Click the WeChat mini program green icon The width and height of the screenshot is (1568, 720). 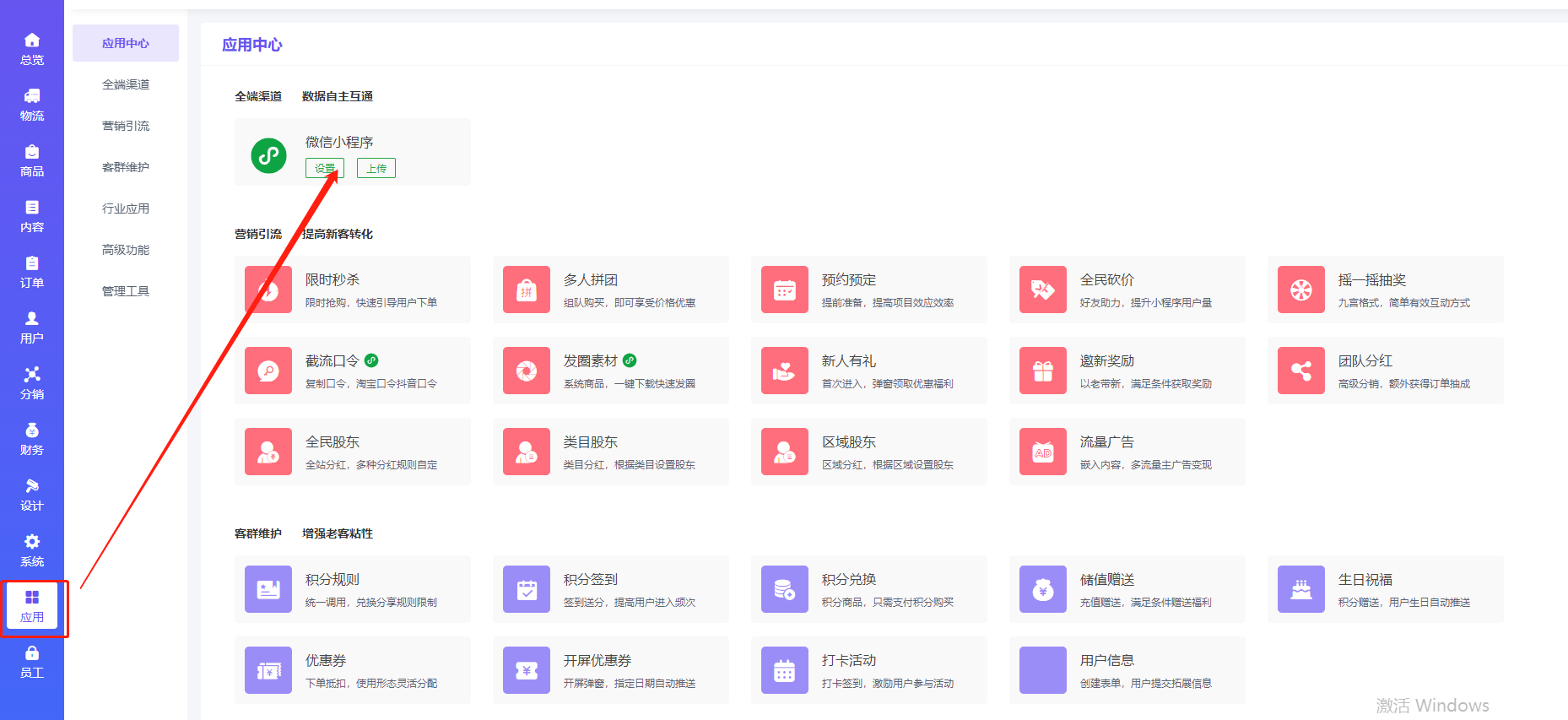tap(268, 155)
